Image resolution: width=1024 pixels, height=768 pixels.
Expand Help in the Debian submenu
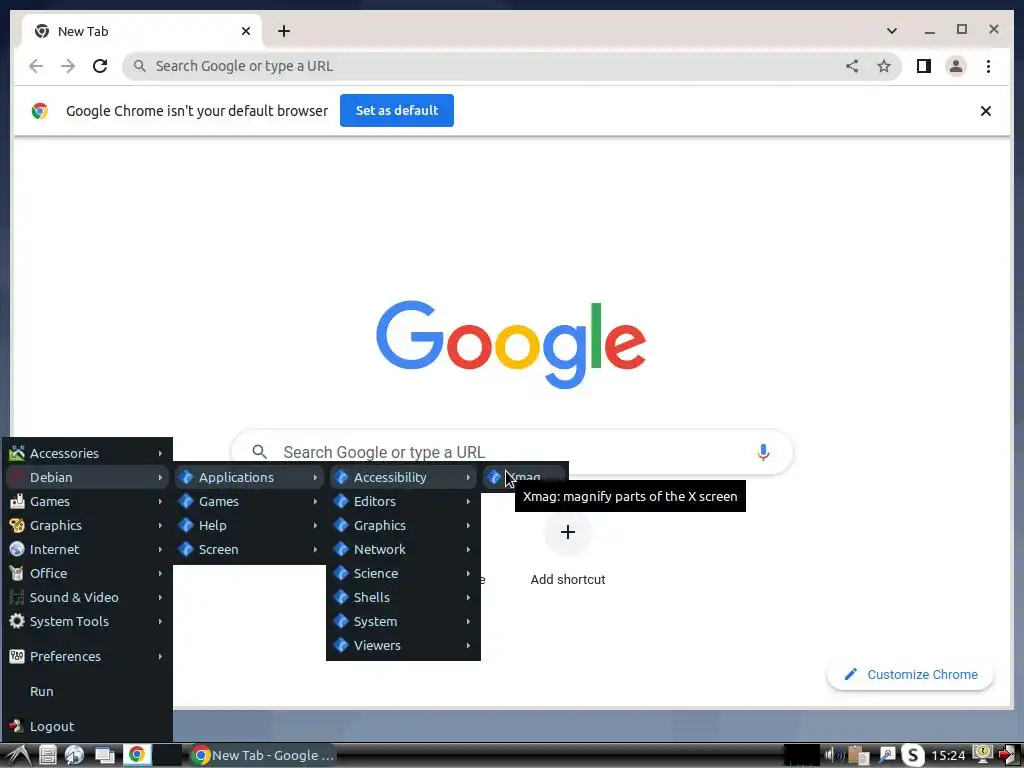249,525
